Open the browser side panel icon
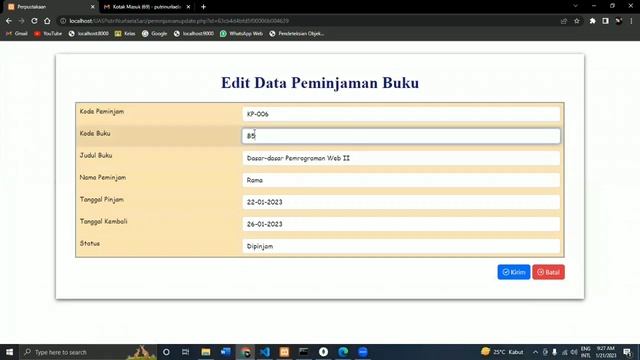Image resolution: width=640 pixels, height=360 pixels. tap(605, 21)
